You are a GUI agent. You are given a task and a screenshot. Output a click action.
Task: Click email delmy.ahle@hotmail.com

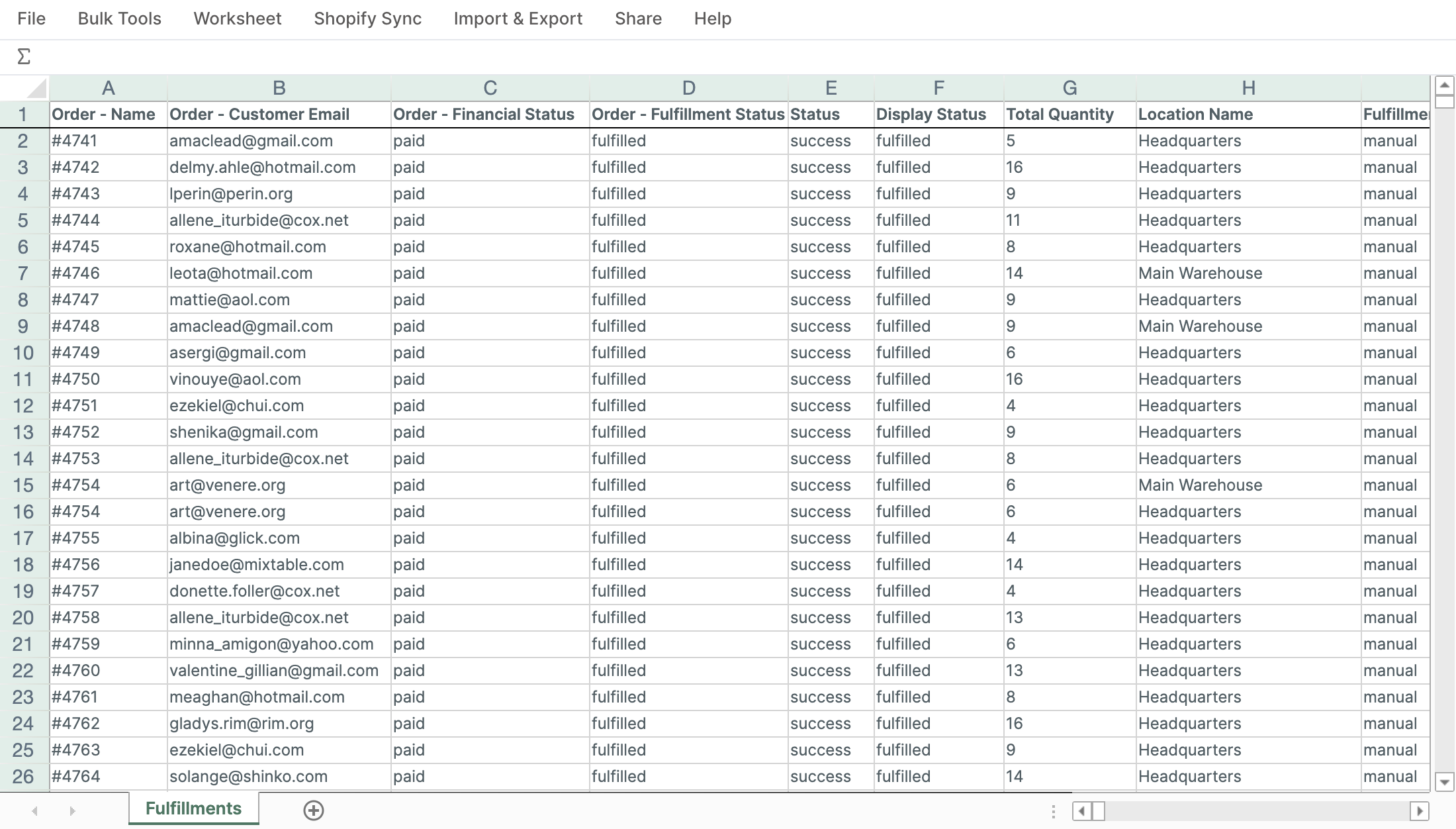click(279, 168)
